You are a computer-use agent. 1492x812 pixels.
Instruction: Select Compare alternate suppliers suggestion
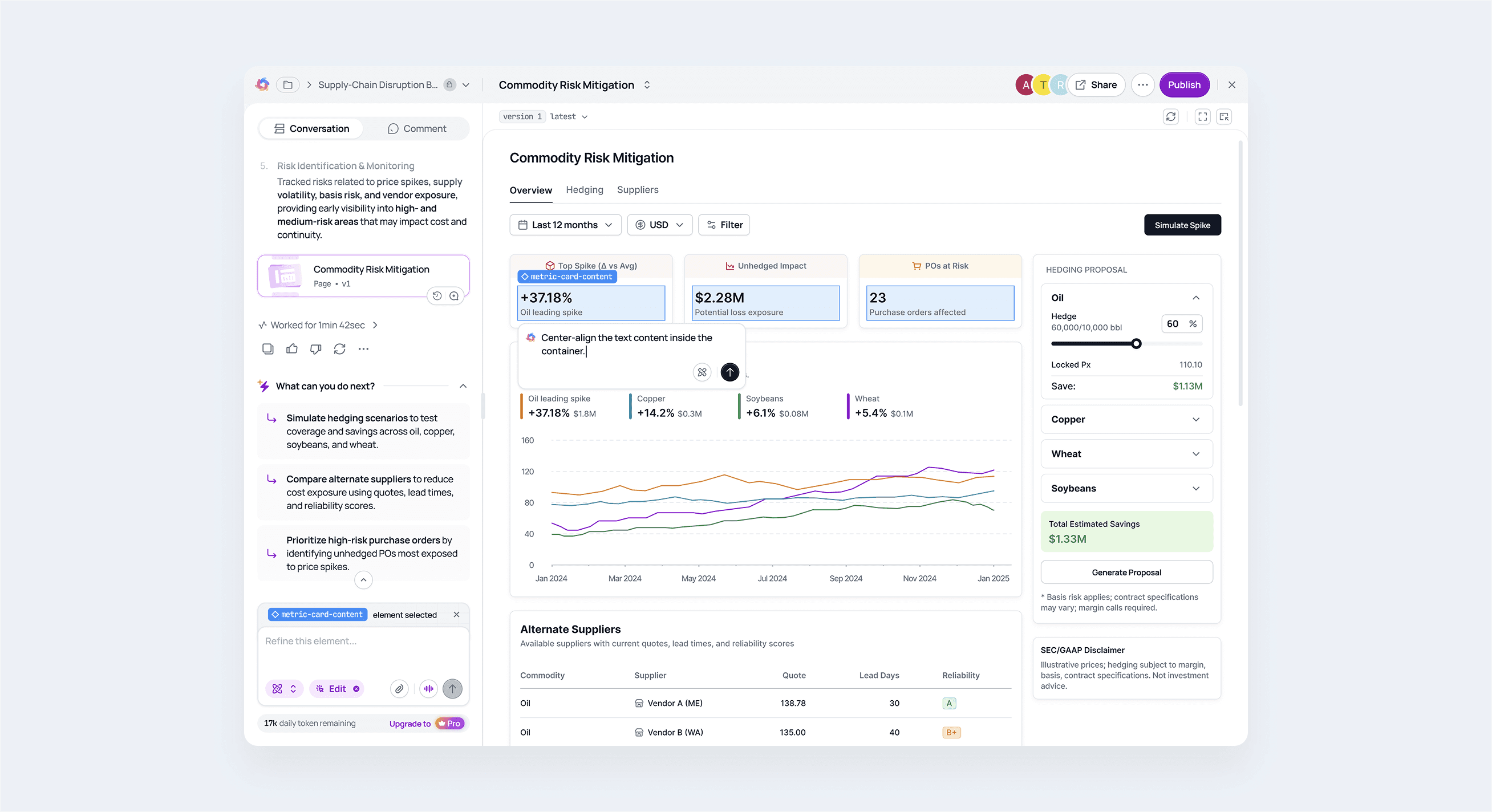tap(363, 492)
